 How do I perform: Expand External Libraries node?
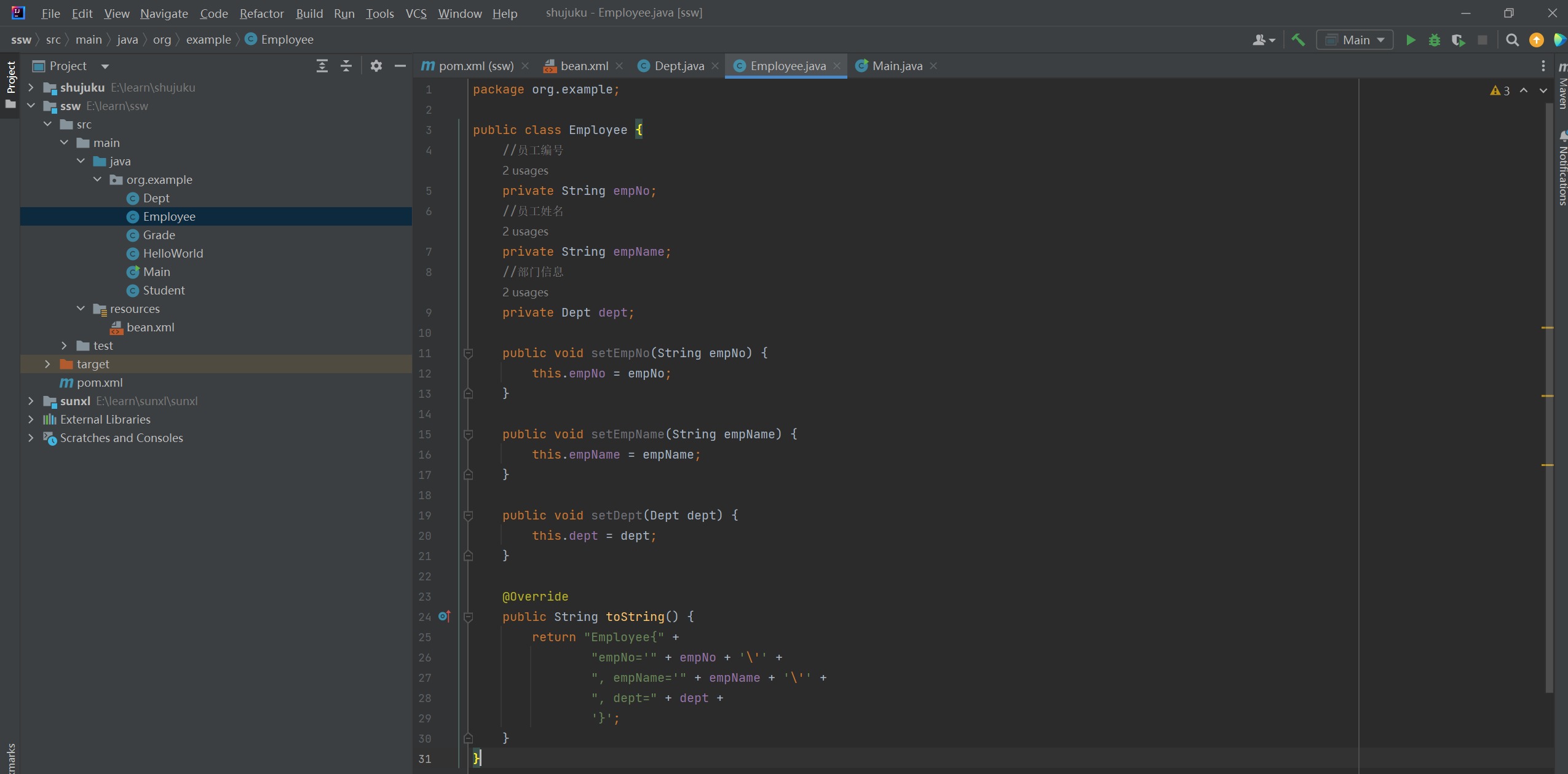click(x=31, y=419)
